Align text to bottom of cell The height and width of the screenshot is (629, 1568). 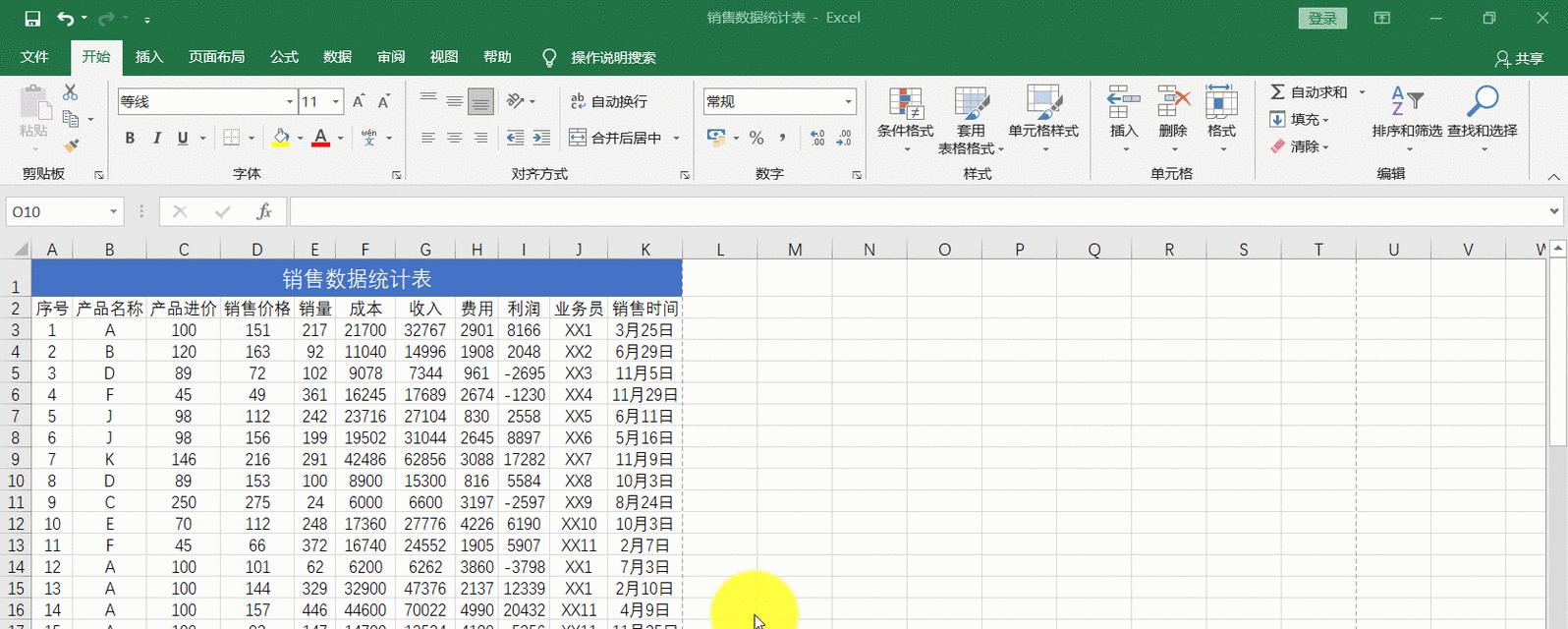[480, 100]
